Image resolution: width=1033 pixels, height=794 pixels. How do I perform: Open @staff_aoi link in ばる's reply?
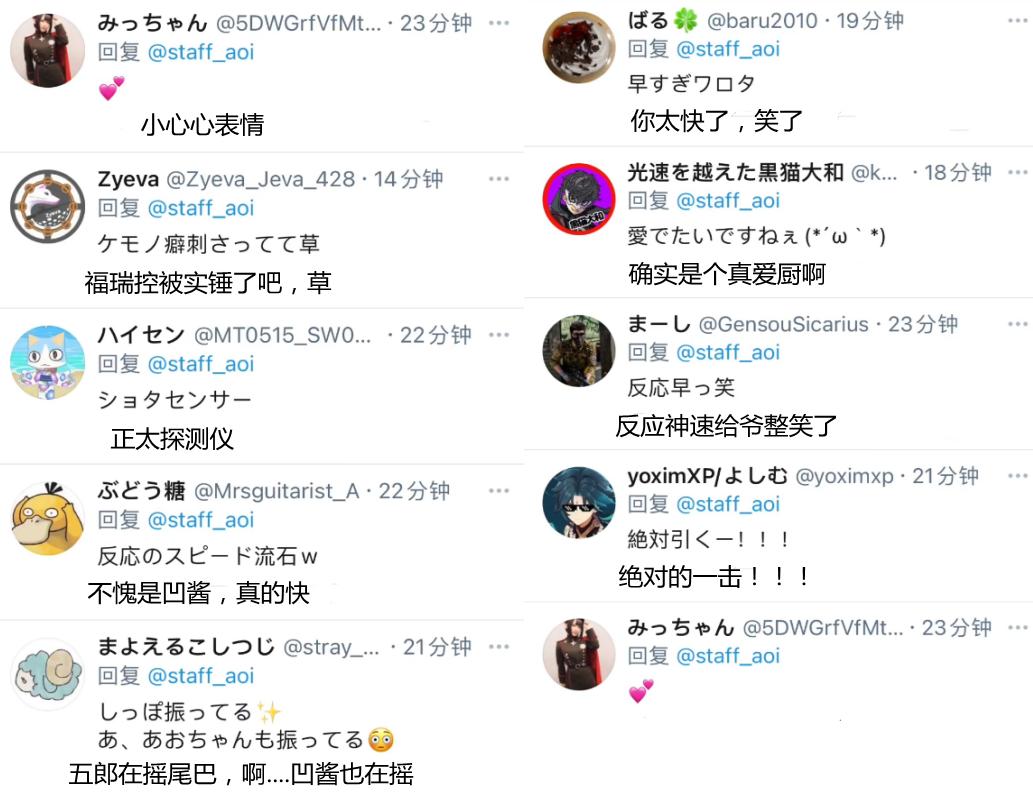click(728, 49)
